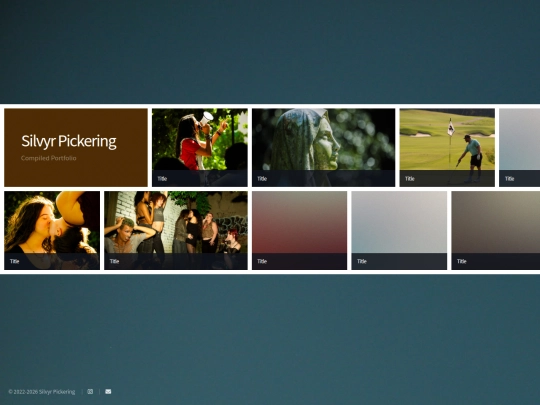This screenshot has width=540, height=405.
Task: Open the dark brown-gray gradient tile
Action: tap(496, 230)
